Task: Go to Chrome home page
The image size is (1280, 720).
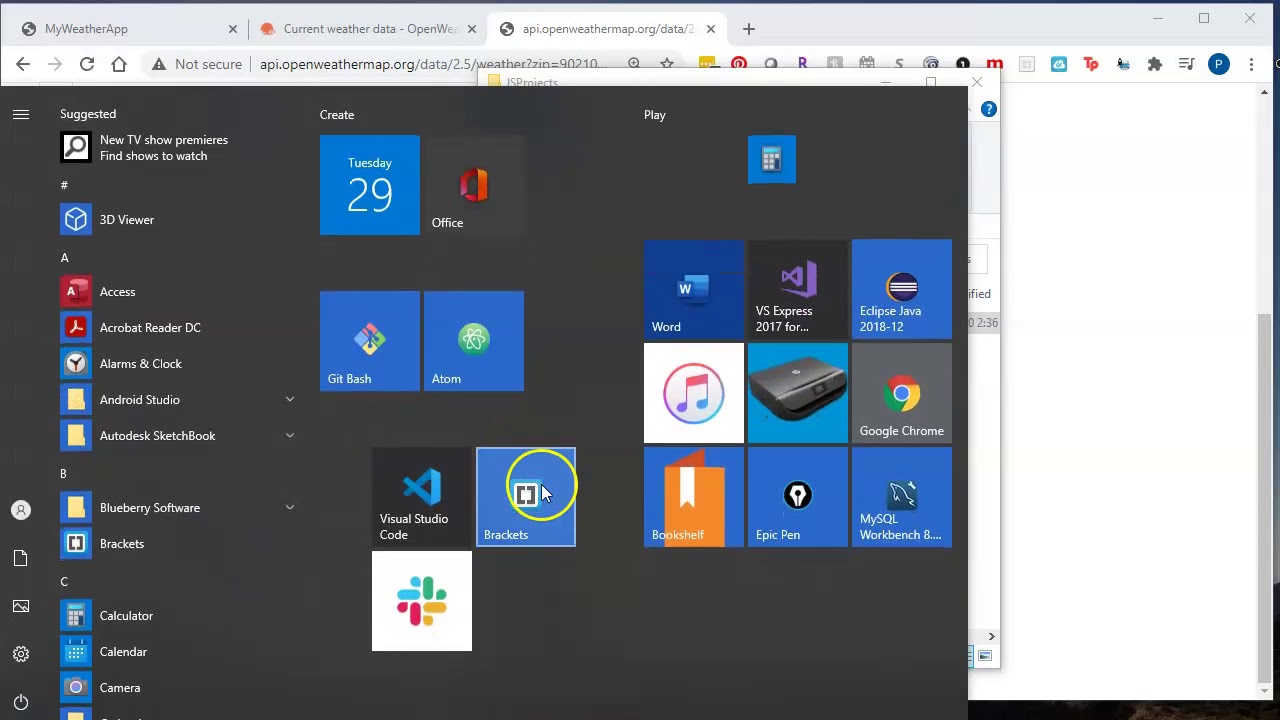Action: pos(119,64)
